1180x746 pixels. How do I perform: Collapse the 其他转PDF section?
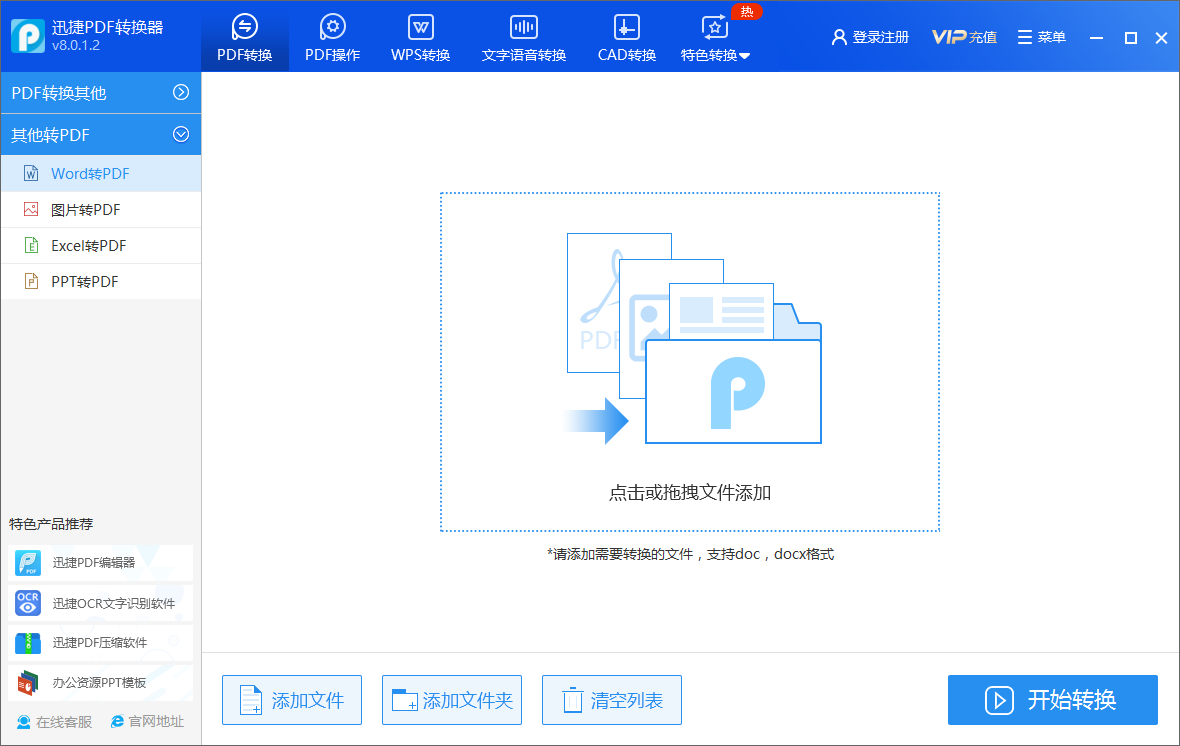(100, 134)
